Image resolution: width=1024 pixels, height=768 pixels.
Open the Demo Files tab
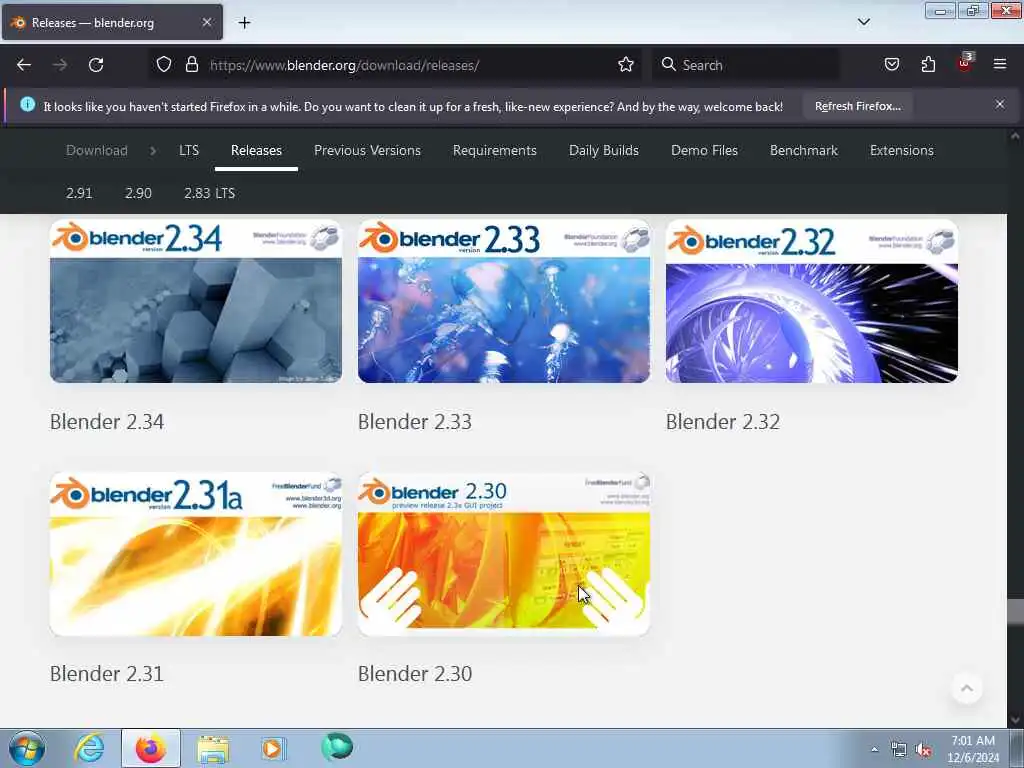tap(704, 150)
